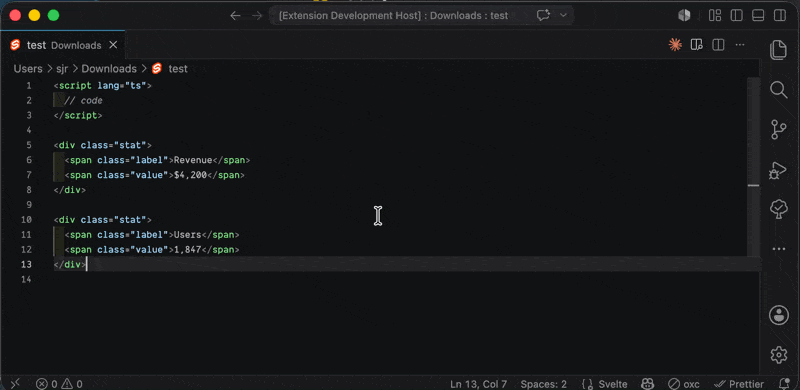Select the test Downloads tab
The image size is (800, 390).
pos(63,45)
